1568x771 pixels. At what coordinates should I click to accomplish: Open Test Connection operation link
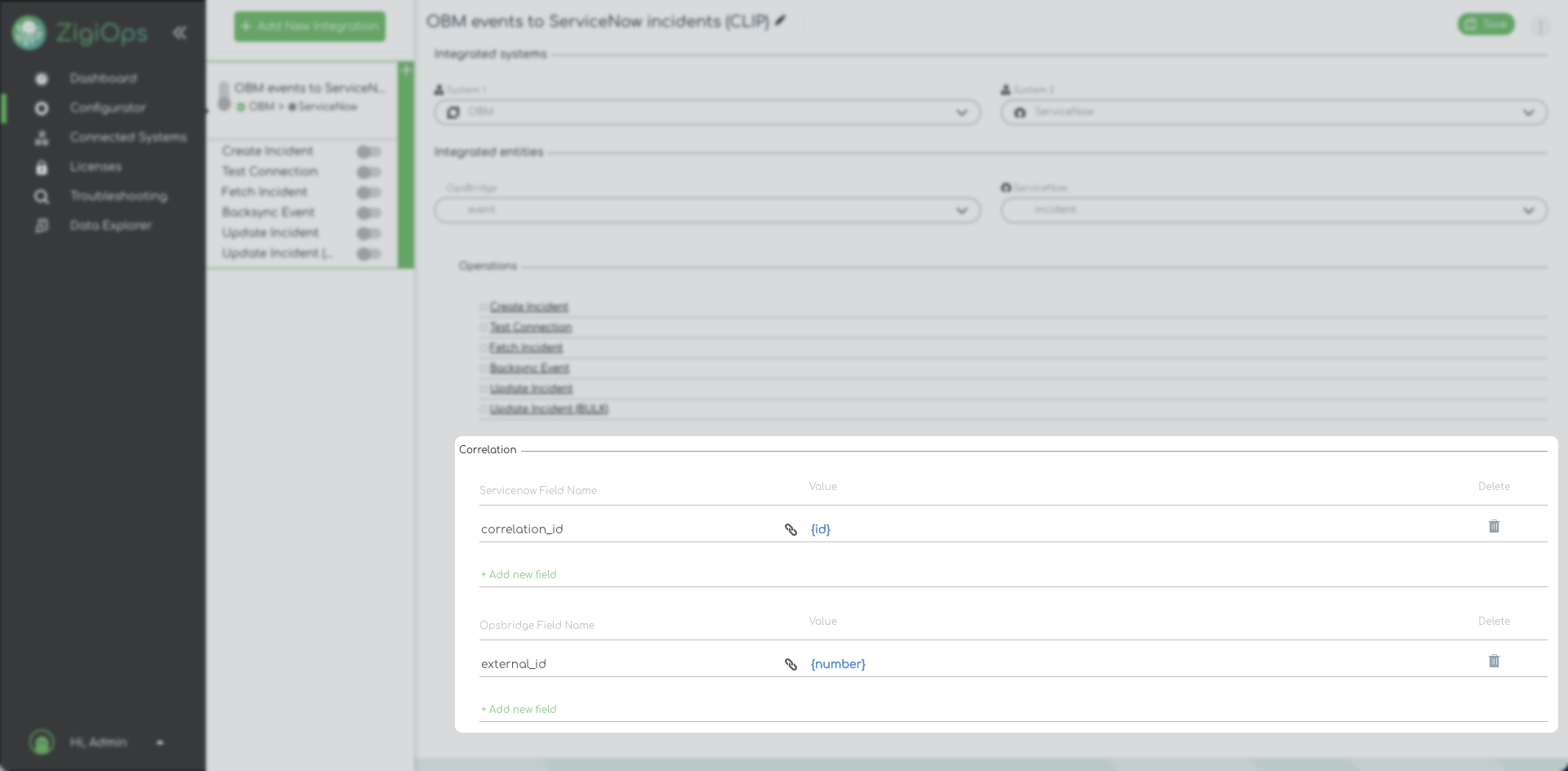531,328
